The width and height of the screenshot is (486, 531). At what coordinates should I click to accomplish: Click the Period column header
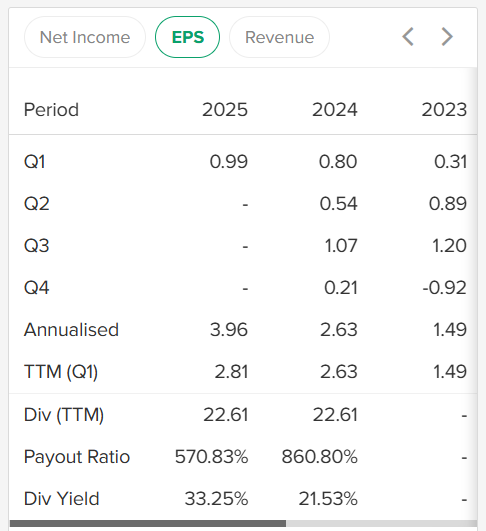(x=51, y=110)
